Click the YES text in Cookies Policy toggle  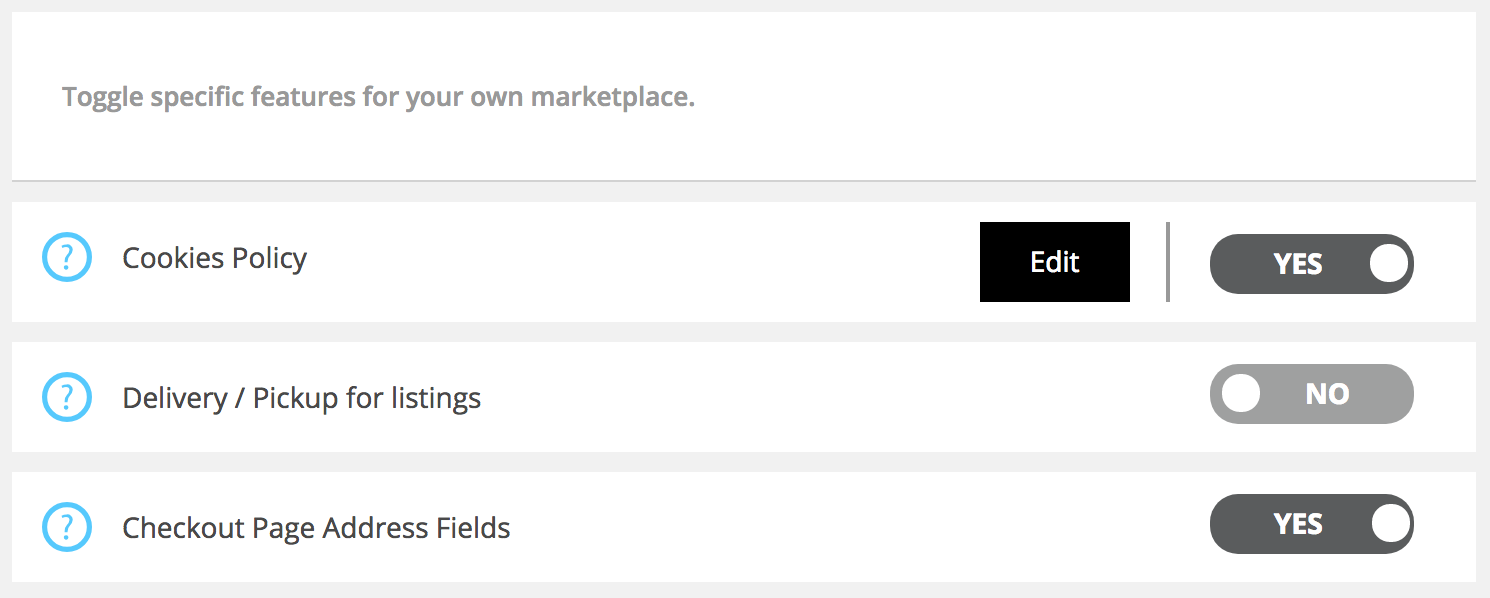(x=1298, y=264)
